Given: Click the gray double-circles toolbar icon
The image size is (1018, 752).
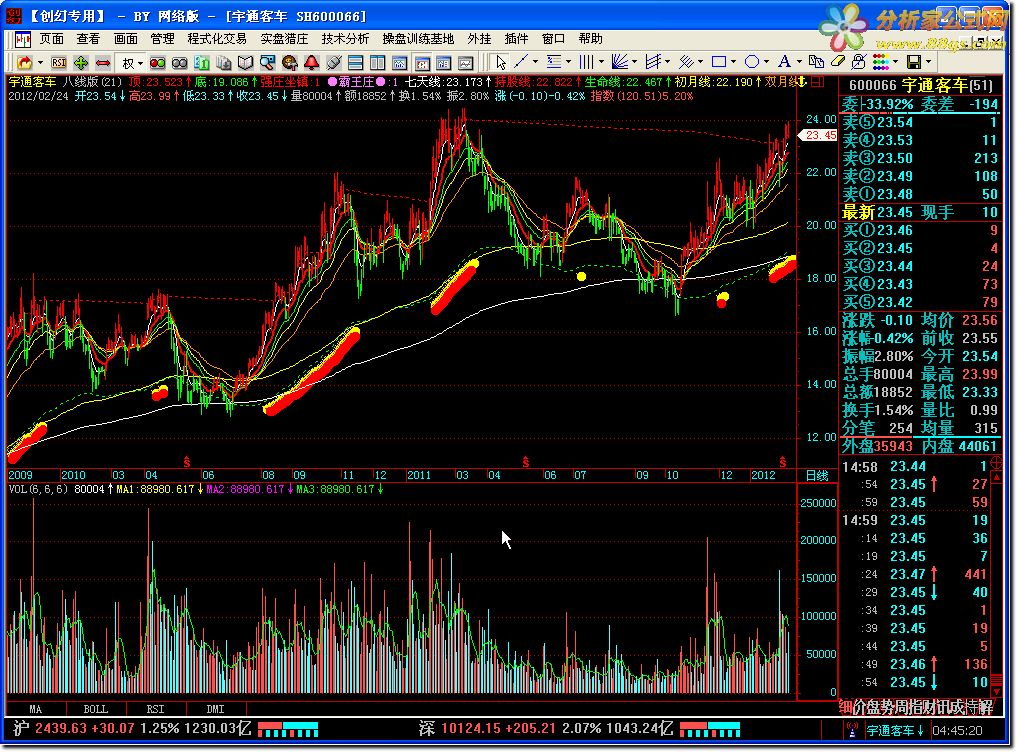Looking at the screenshot, I should tap(179, 63).
